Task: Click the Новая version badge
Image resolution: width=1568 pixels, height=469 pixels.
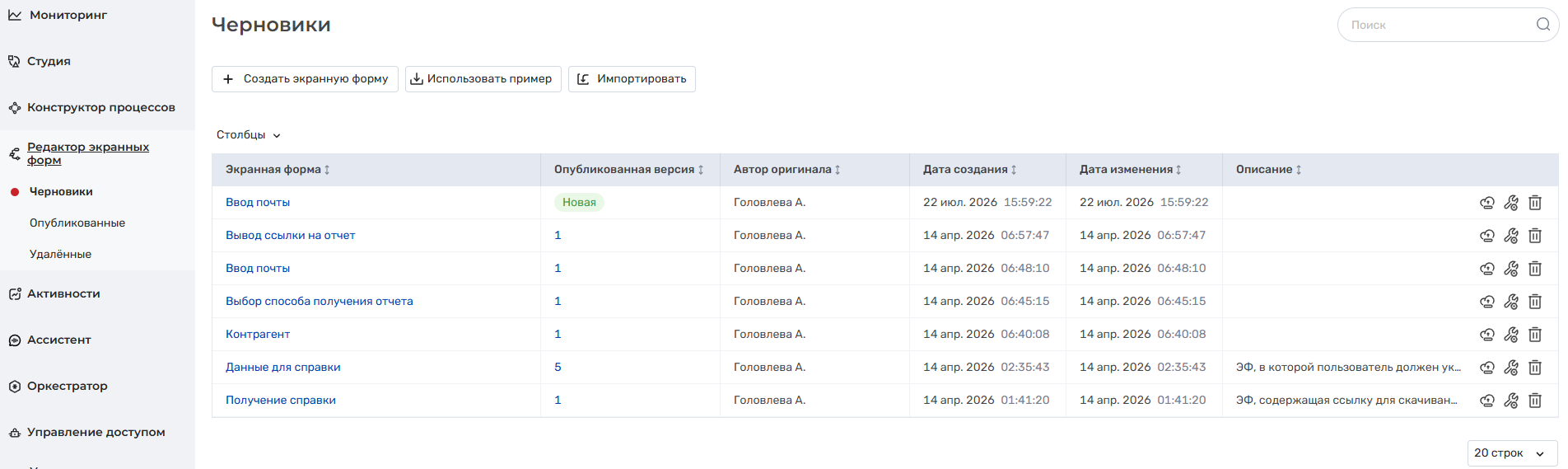Action: click(579, 203)
